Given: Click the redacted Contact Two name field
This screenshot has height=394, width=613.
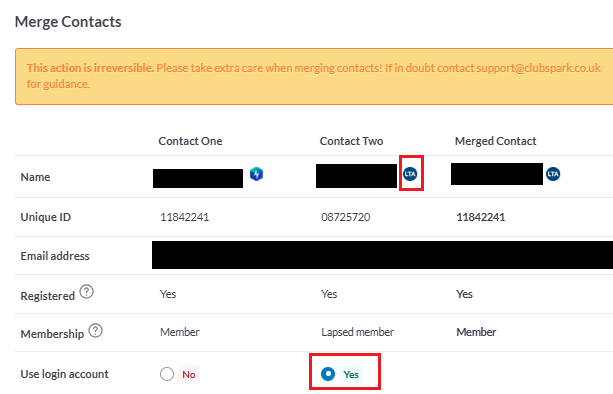Looking at the screenshot, I should [357, 176].
